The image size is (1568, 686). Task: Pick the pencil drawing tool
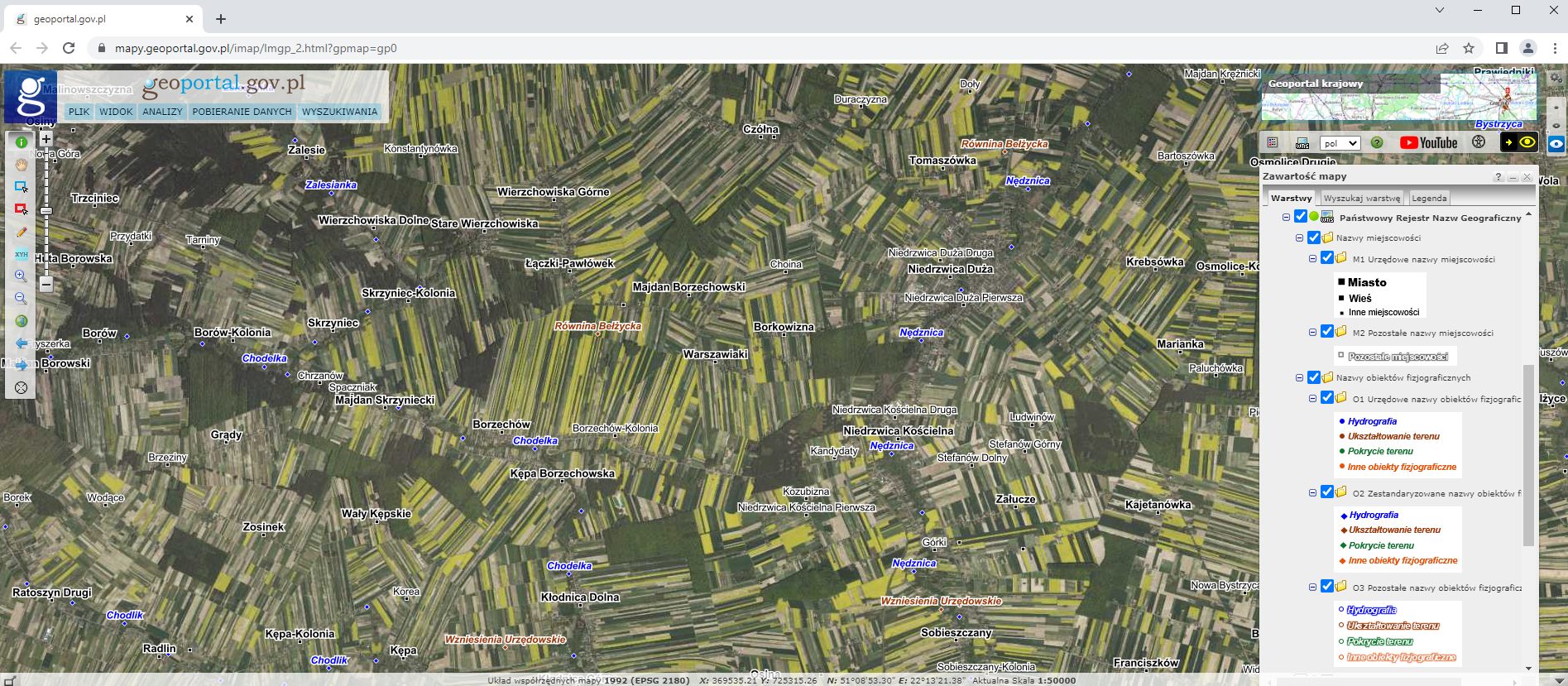click(x=22, y=233)
